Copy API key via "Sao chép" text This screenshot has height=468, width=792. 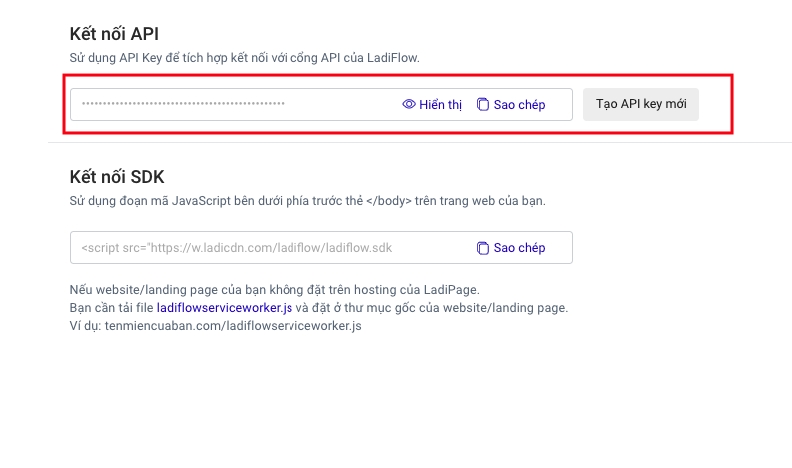coord(519,104)
